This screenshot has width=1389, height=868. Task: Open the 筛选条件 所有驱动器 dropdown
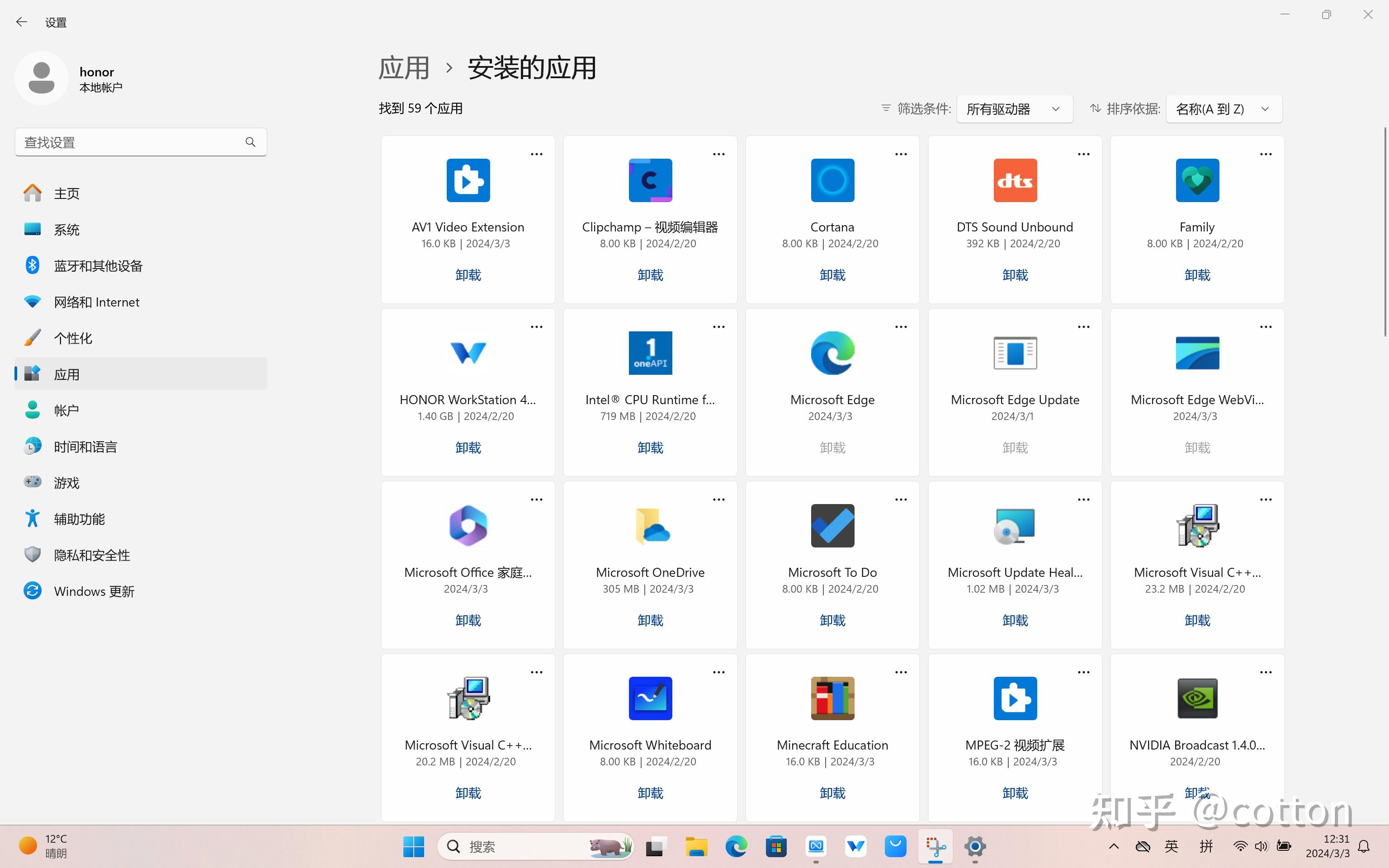pos(1014,109)
